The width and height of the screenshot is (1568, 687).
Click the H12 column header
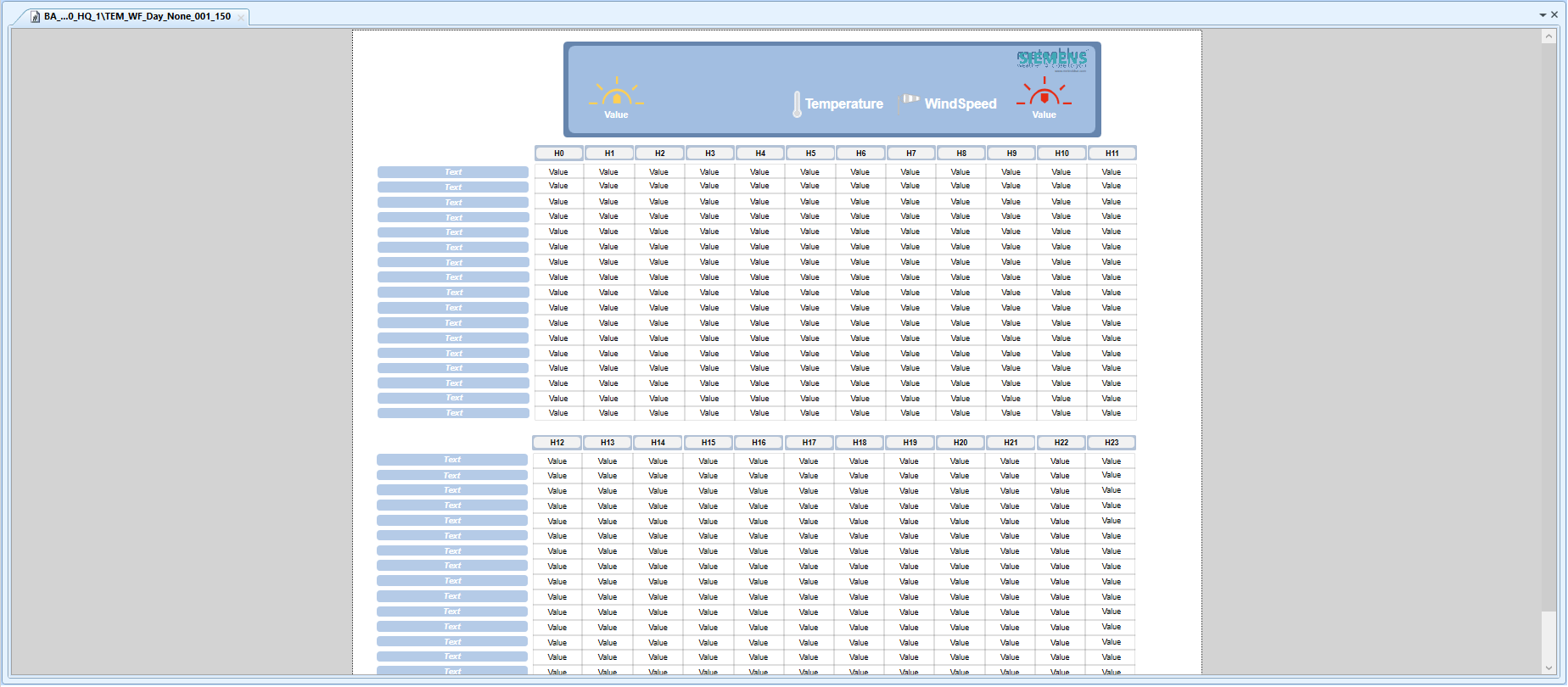(557, 443)
